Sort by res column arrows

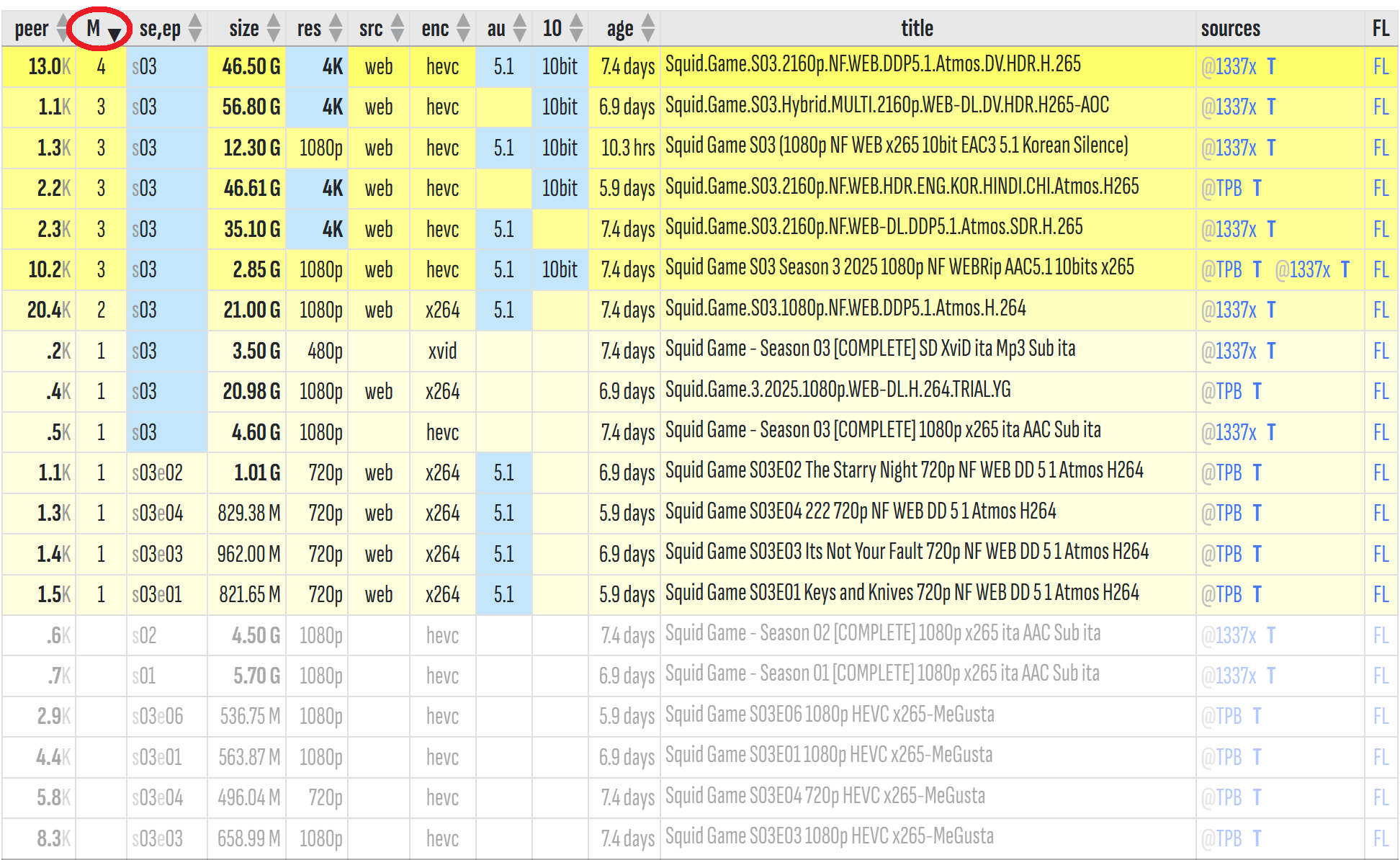336,29
